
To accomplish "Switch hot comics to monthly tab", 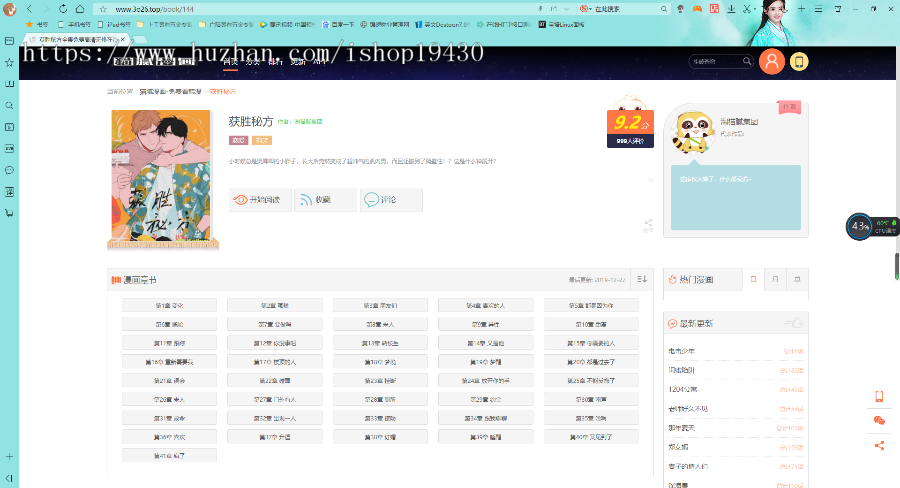I will pyautogui.click(x=775, y=280).
